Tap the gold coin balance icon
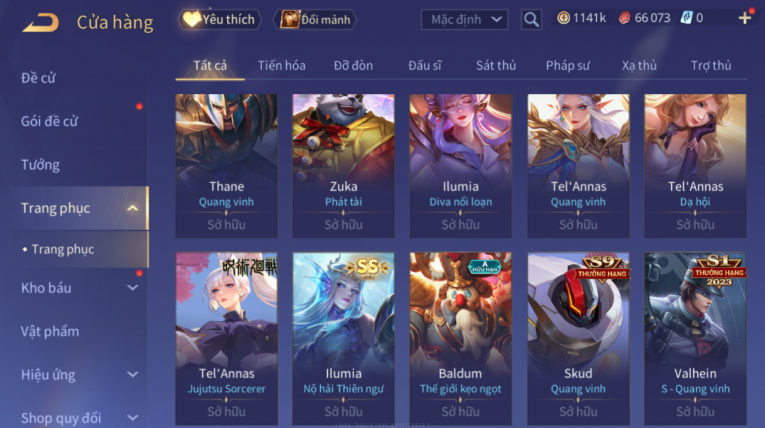Screen dimensions: 765x428 coord(564,18)
